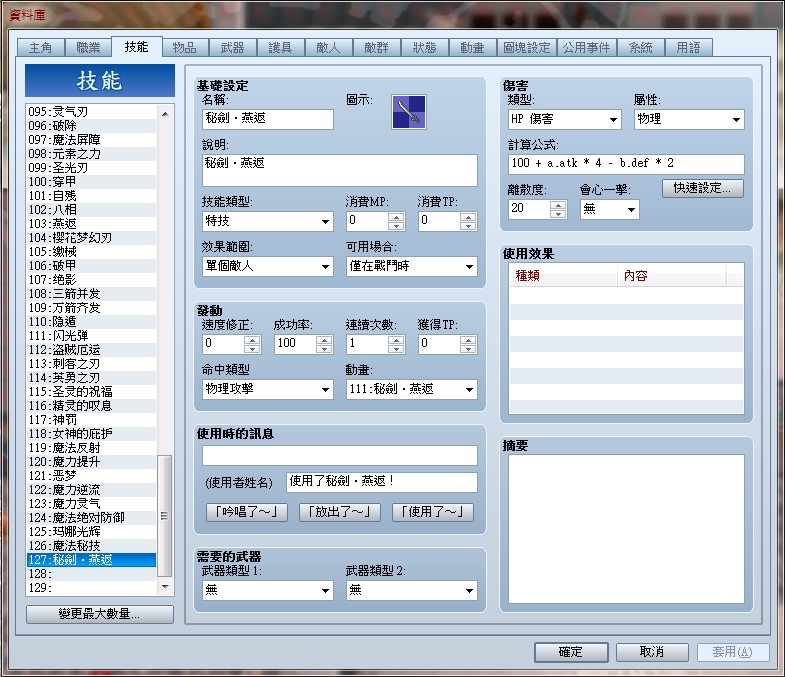The image size is (785, 677).
Task: Open the 護具 tab
Action: click(280, 48)
